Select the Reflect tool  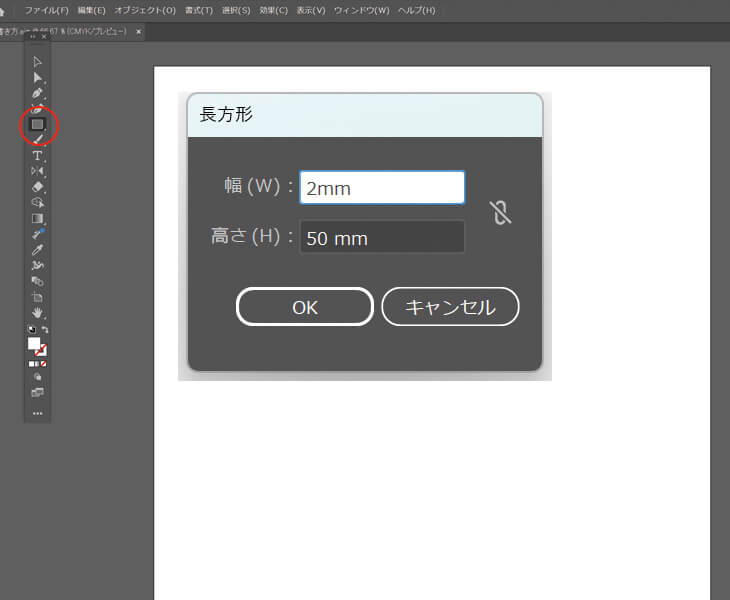click(x=37, y=171)
